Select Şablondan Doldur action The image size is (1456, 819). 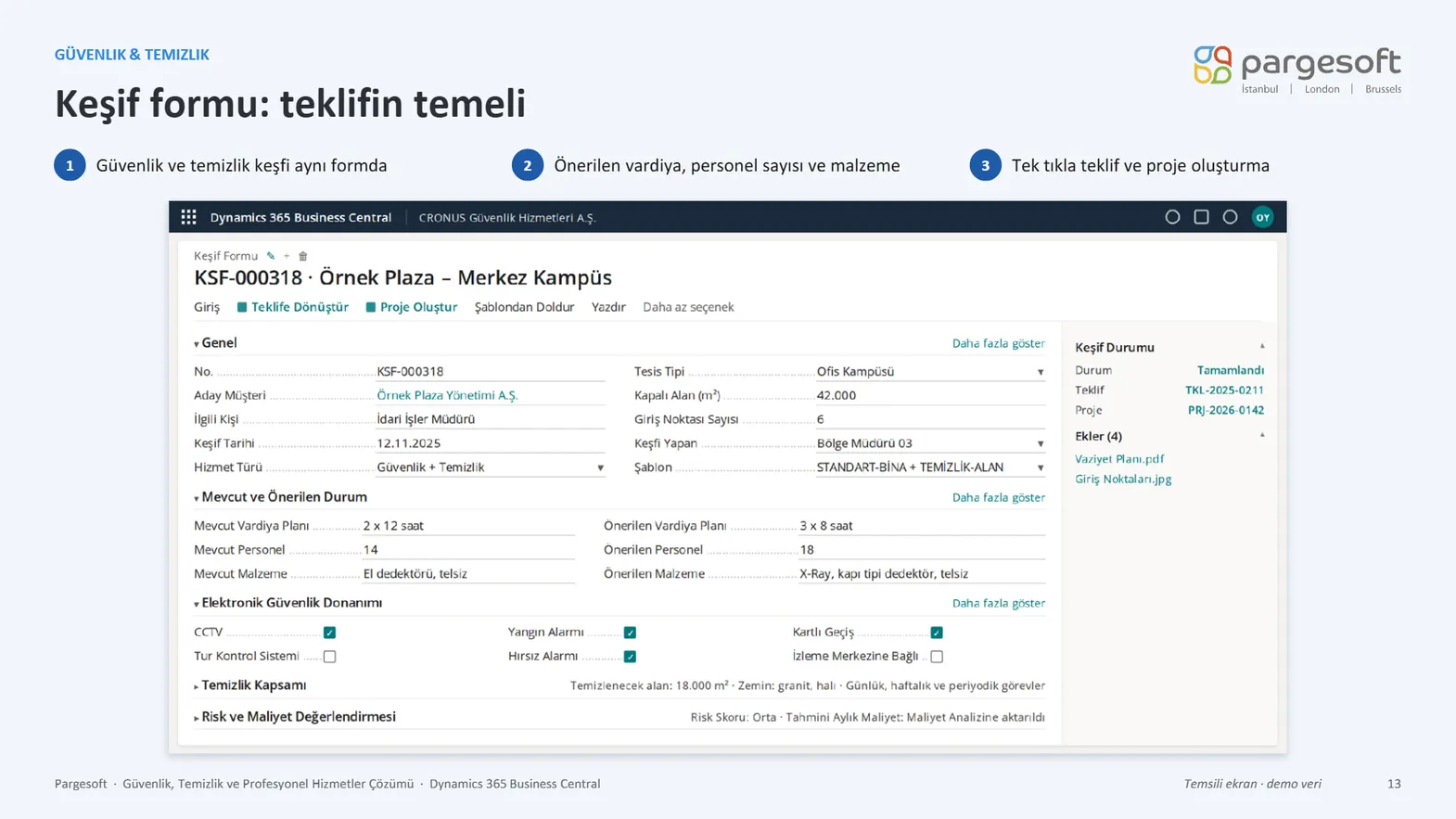coord(524,307)
